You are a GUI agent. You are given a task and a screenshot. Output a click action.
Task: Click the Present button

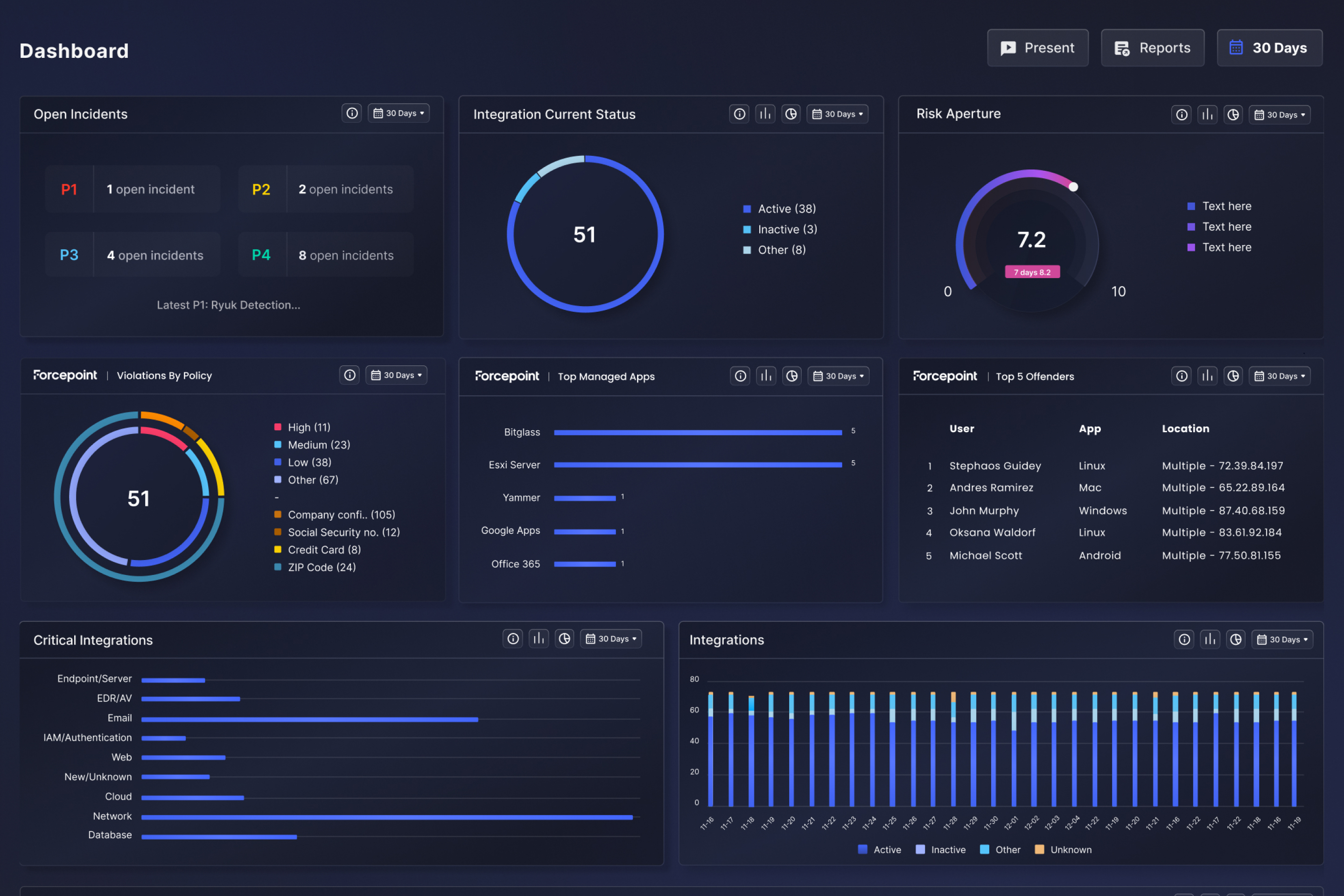[x=1037, y=48]
